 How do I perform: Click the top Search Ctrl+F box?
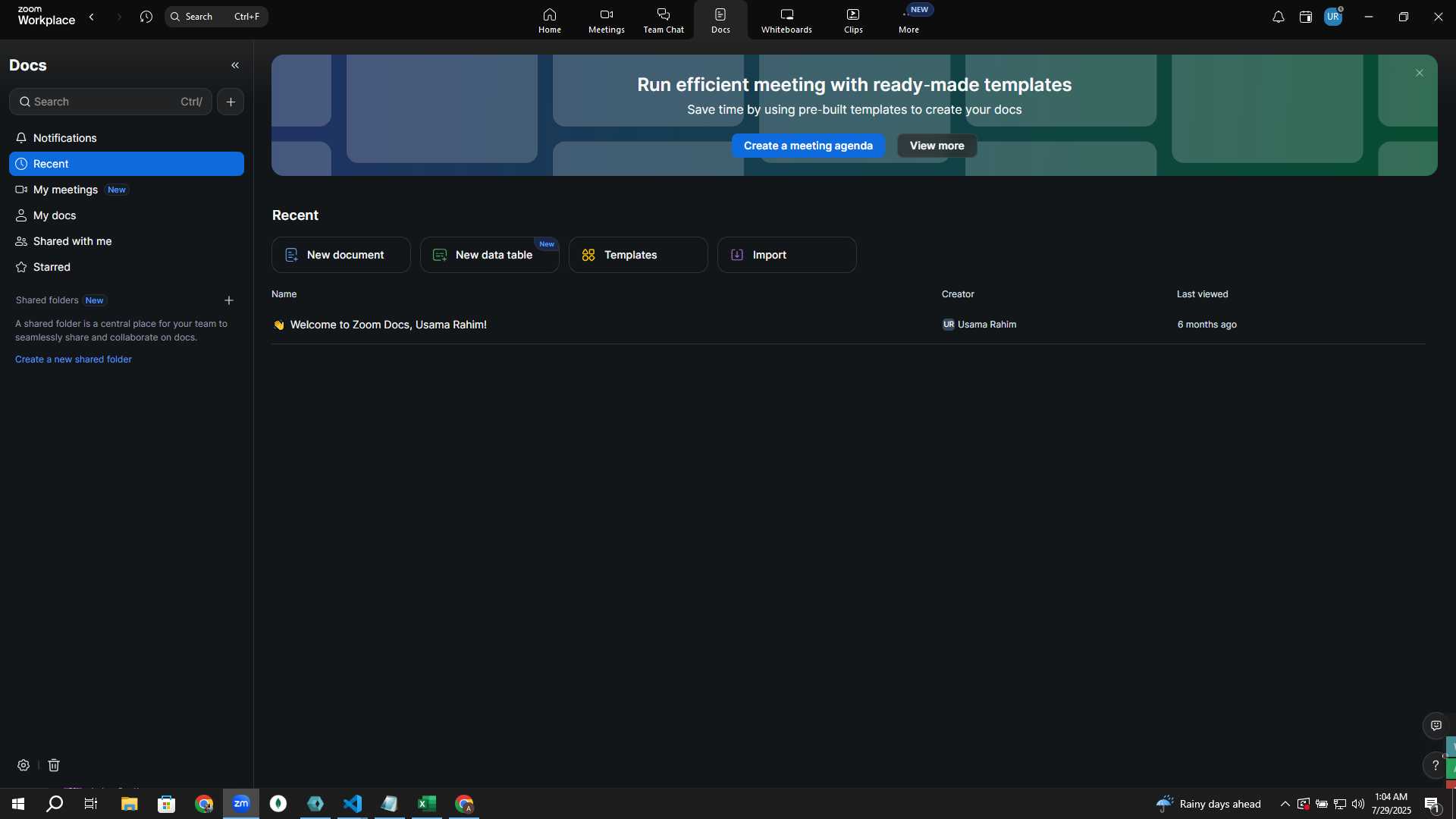[217, 17]
